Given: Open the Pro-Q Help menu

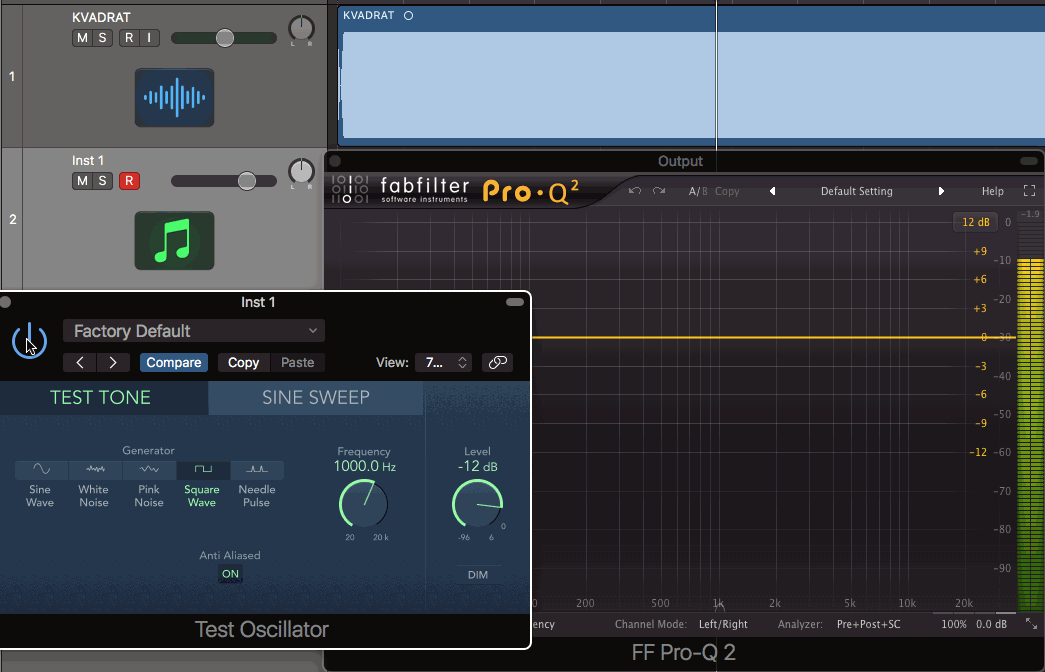Looking at the screenshot, I should tap(992, 191).
